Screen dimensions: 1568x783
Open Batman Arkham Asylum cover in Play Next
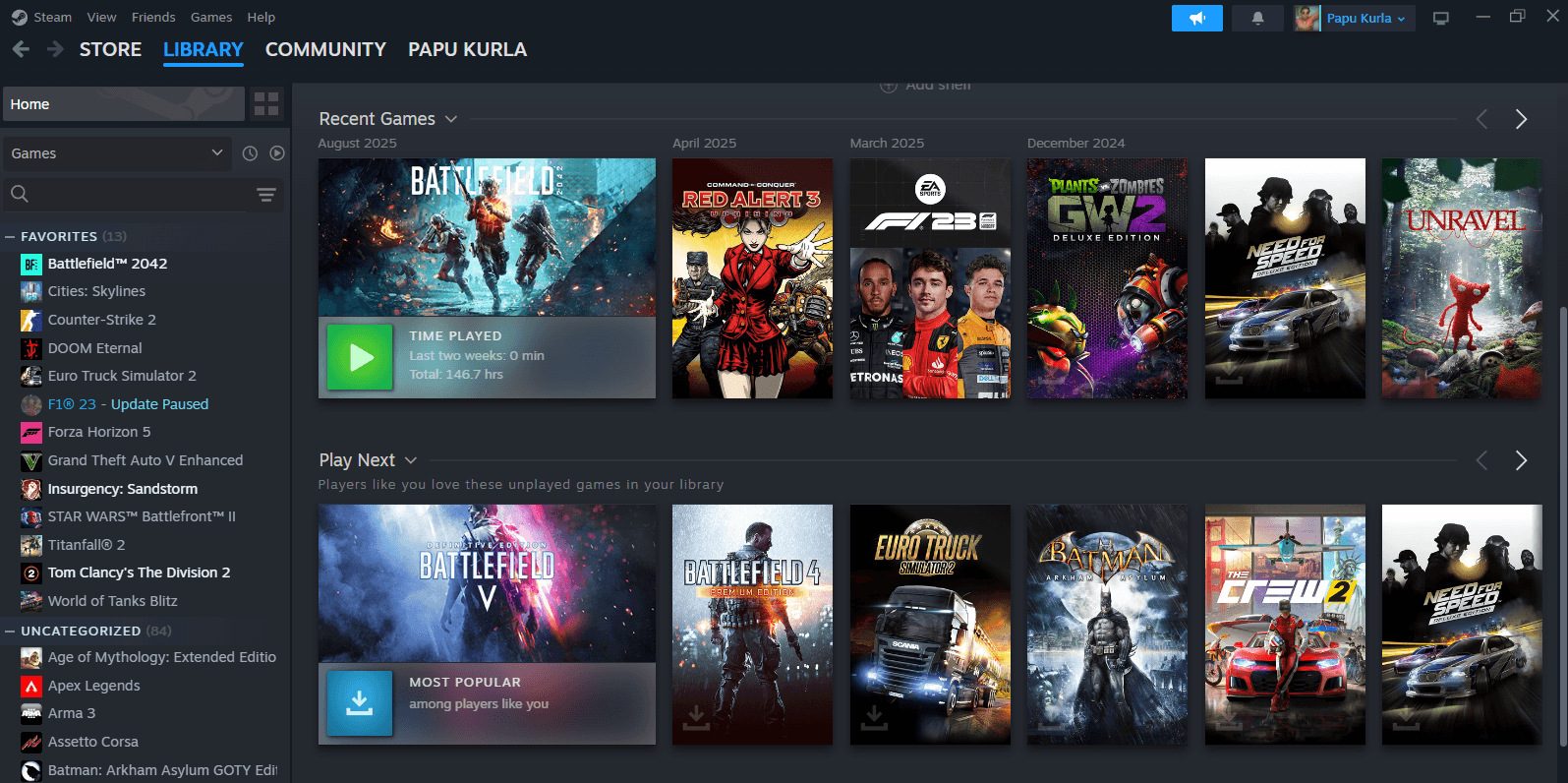tap(1107, 625)
